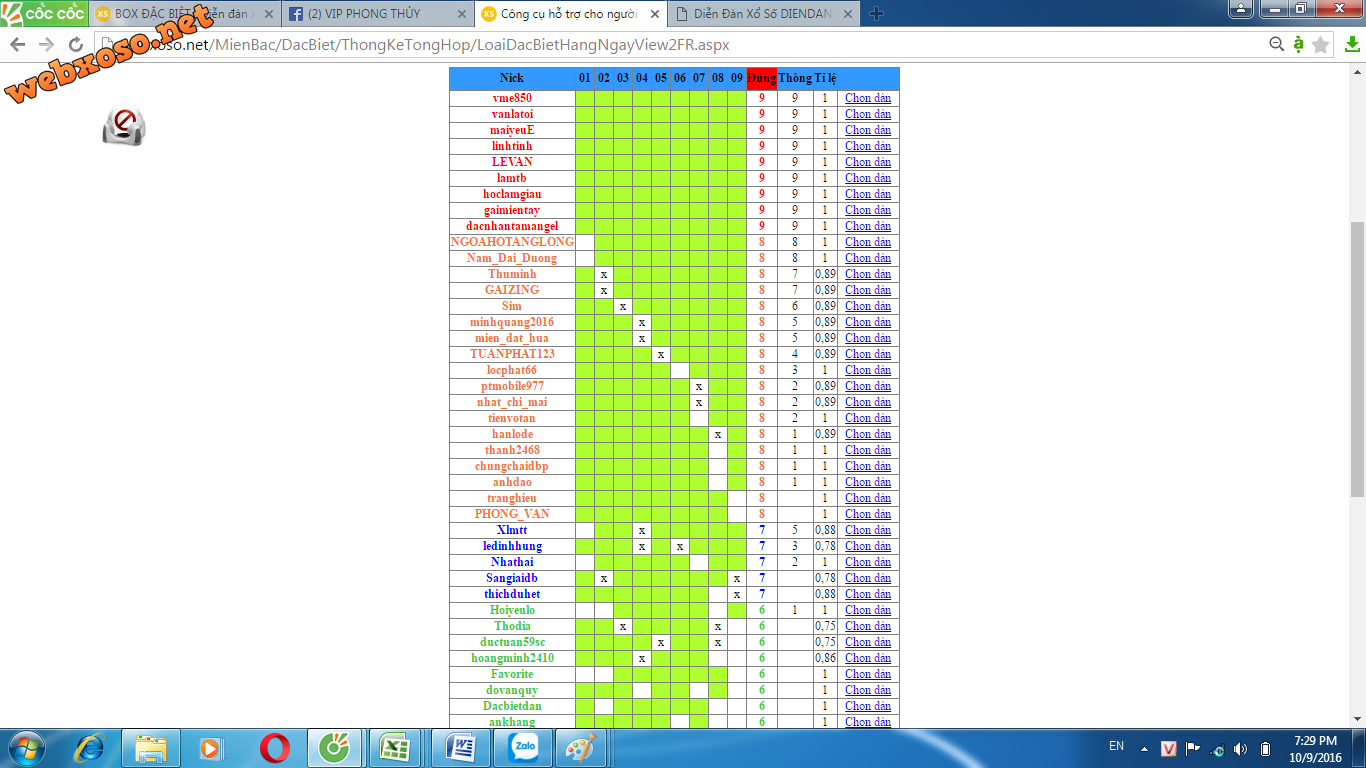1366x768 pixels.
Task: Close the Công cụ hỗ trợ tab
Action: 655,14
